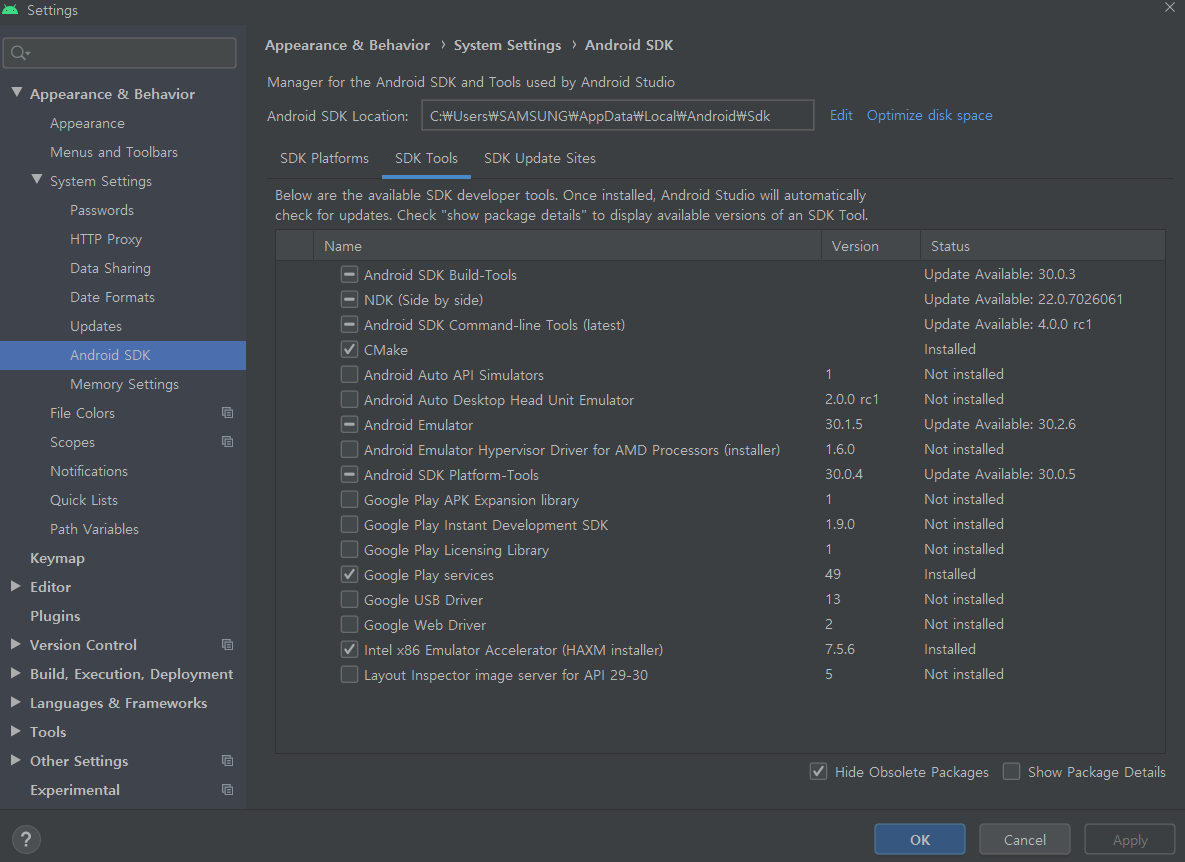Check Google Web Driver
Viewport: 1185px width, 862px height.
349,624
